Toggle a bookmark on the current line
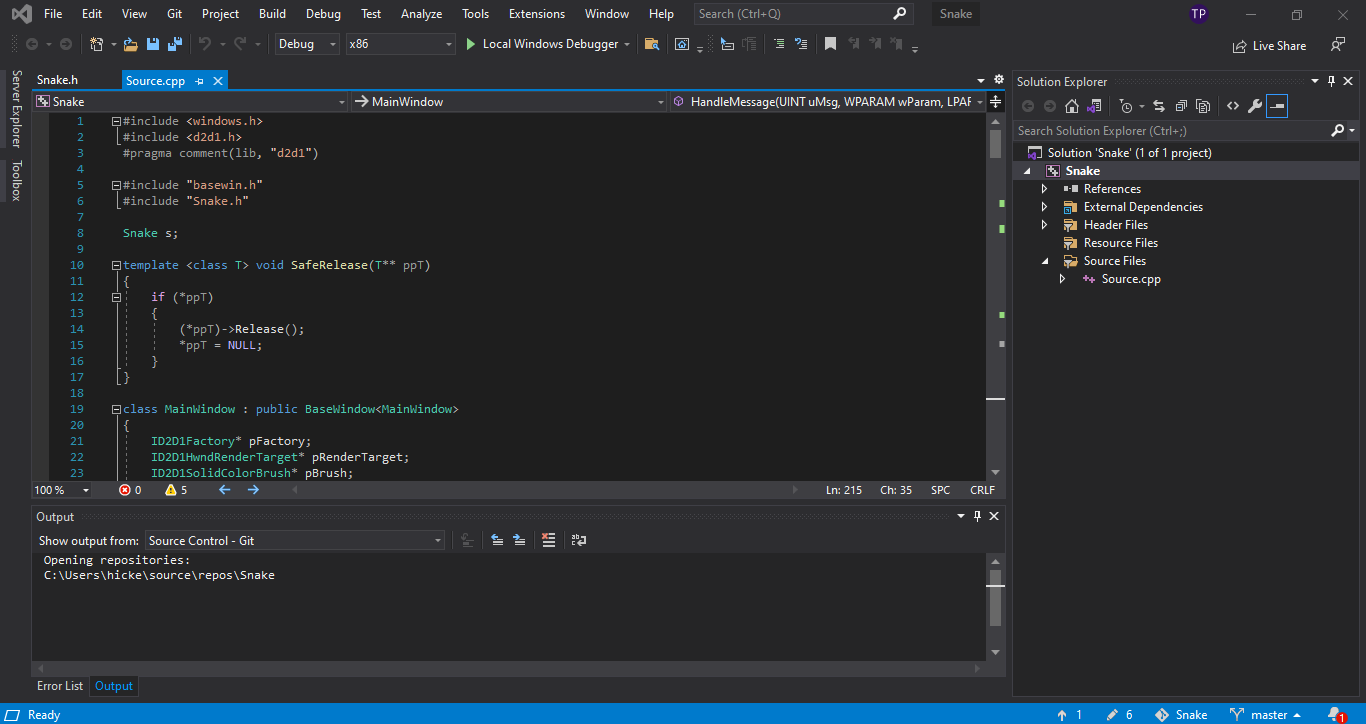Screen dimensions: 1366x724 tap(830, 44)
